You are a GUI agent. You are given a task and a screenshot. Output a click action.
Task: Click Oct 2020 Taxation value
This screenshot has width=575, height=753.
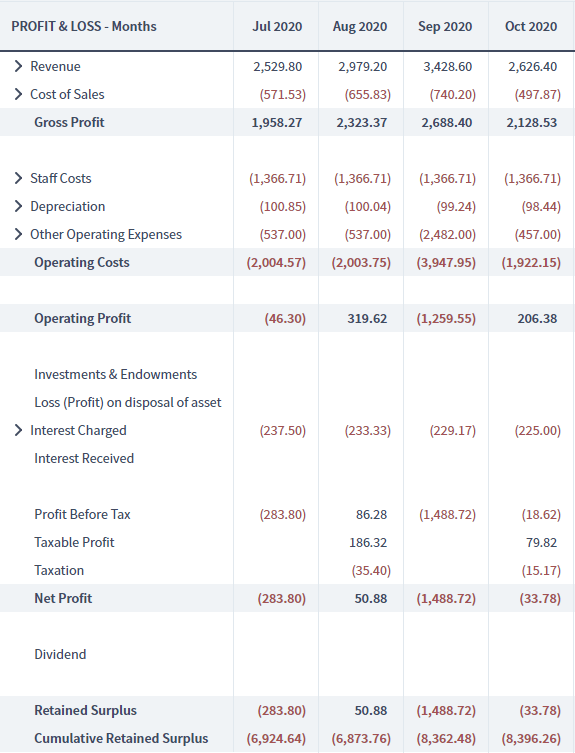click(x=541, y=571)
